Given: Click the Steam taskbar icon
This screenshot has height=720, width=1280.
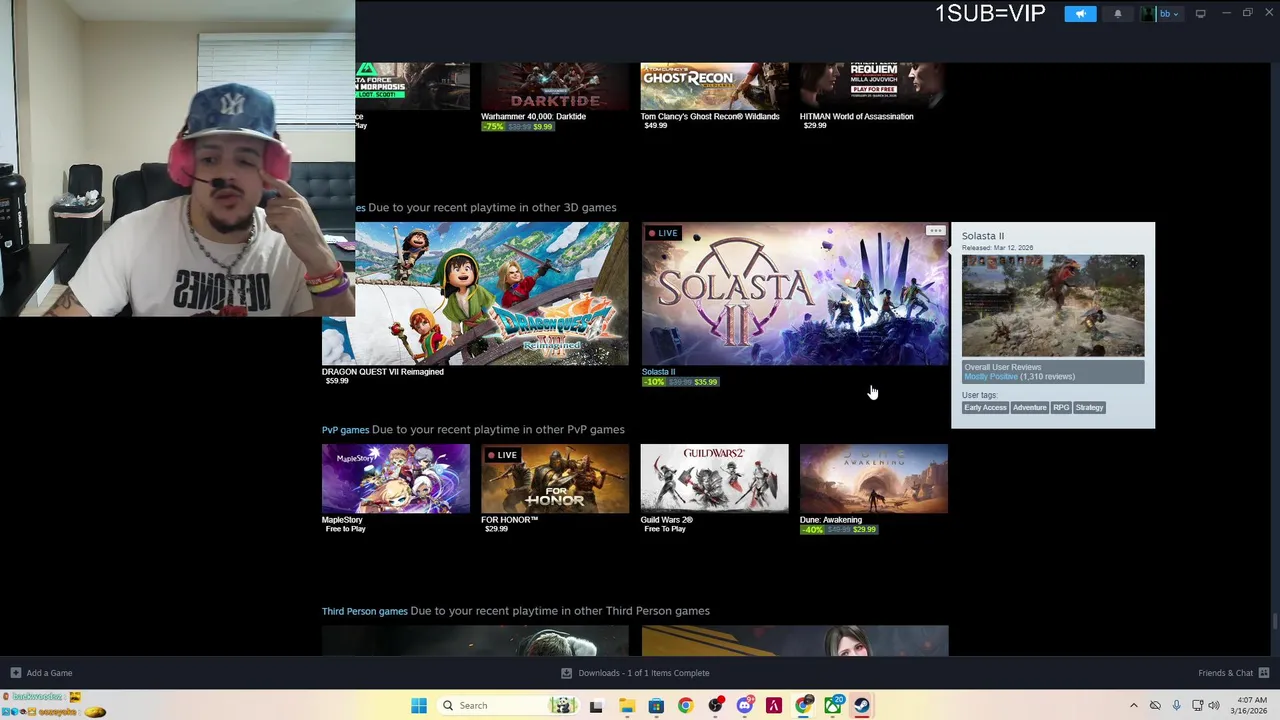Looking at the screenshot, I should (x=862, y=706).
